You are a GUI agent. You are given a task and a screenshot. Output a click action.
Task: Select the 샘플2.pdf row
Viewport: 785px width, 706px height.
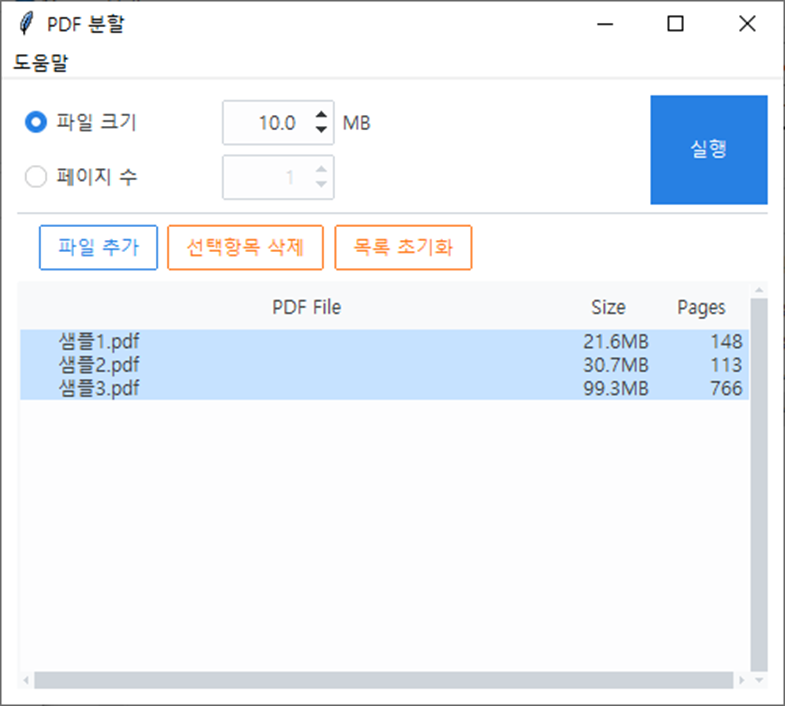click(x=384, y=365)
